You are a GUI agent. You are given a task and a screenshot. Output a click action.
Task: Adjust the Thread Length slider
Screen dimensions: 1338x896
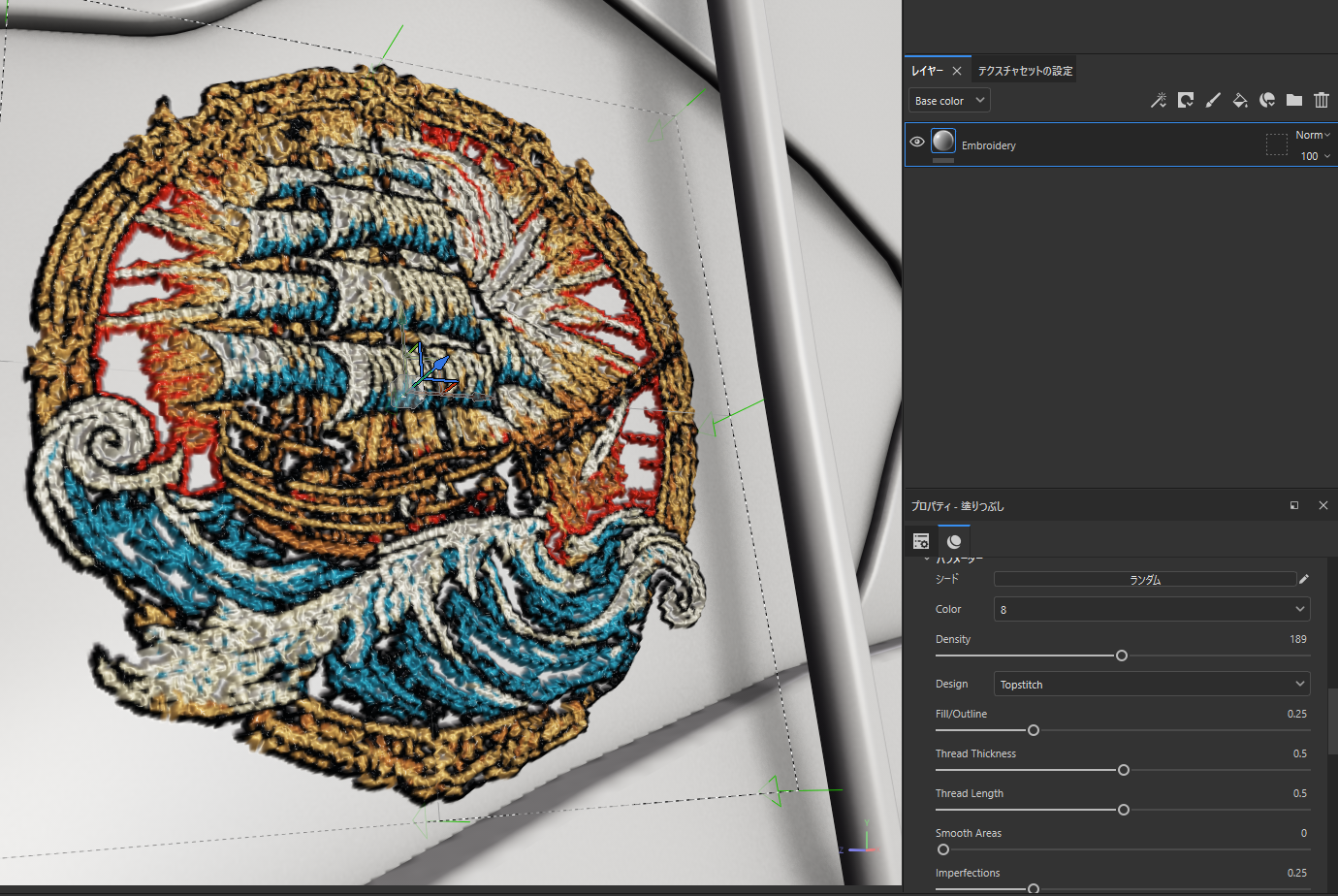[x=1124, y=810]
